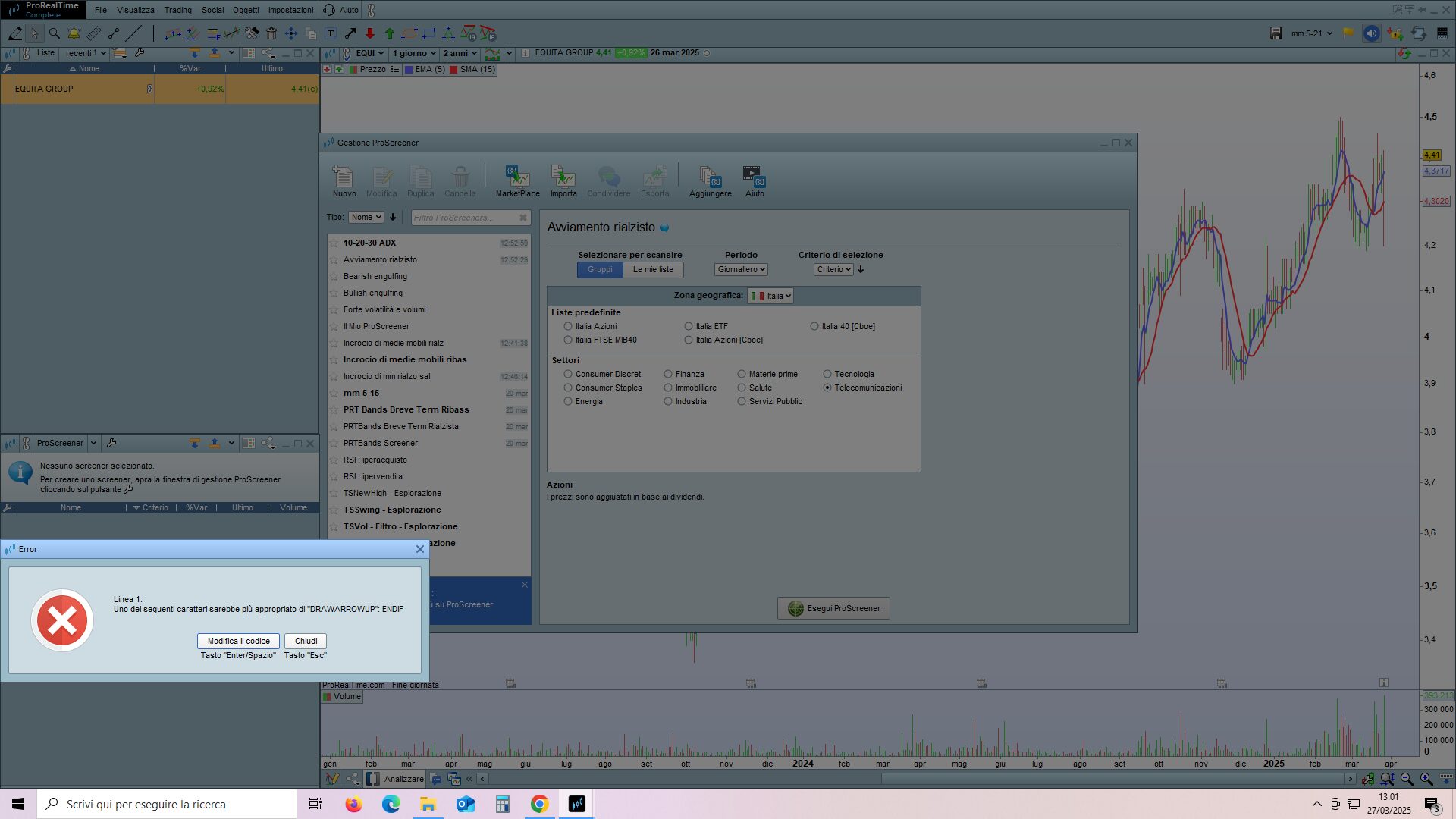Click the Aggiungere icon
This screenshot has height=819, width=1456.
pyautogui.click(x=710, y=178)
